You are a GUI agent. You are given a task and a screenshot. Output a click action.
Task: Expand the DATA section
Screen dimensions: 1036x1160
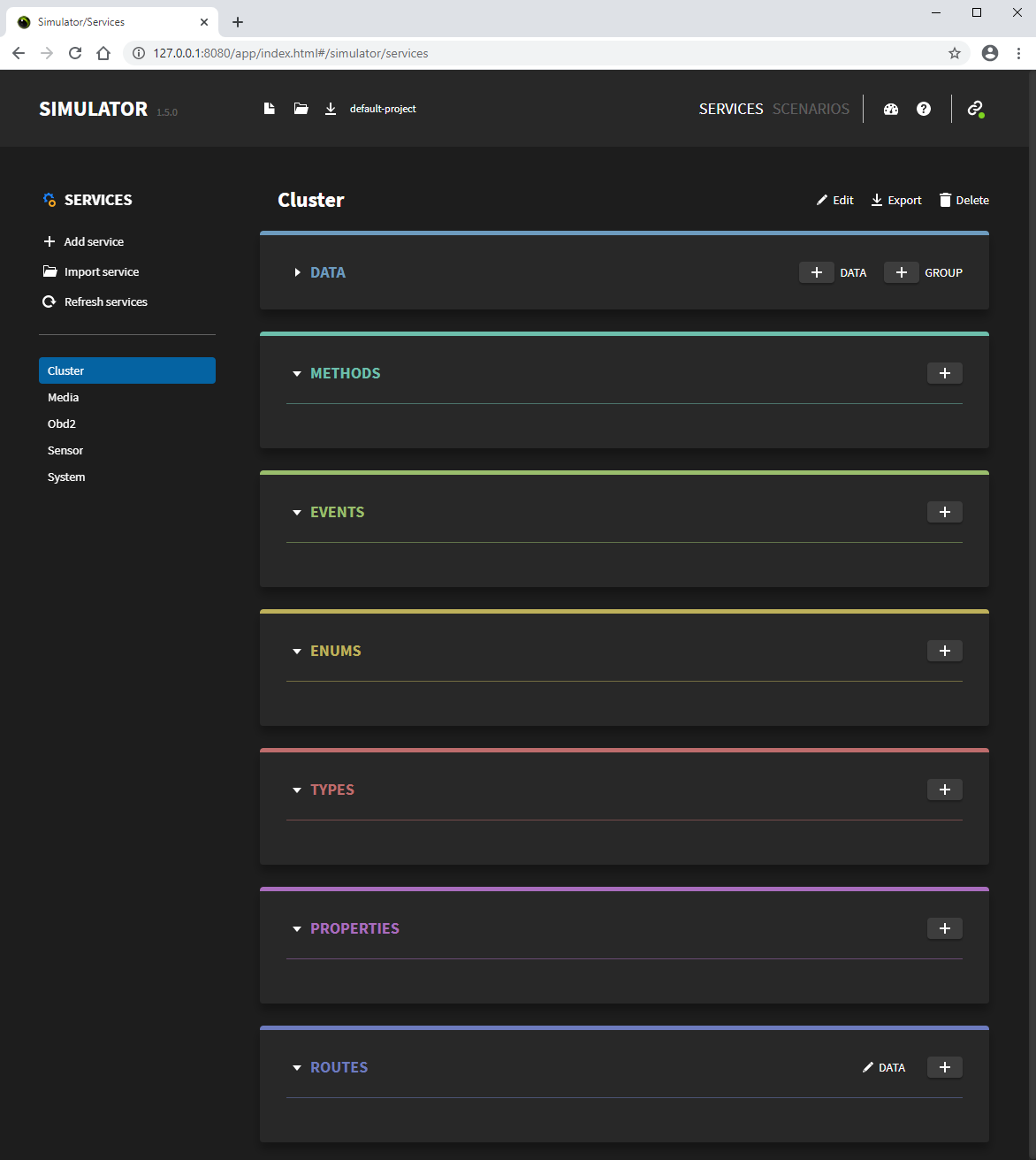click(298, 272)
